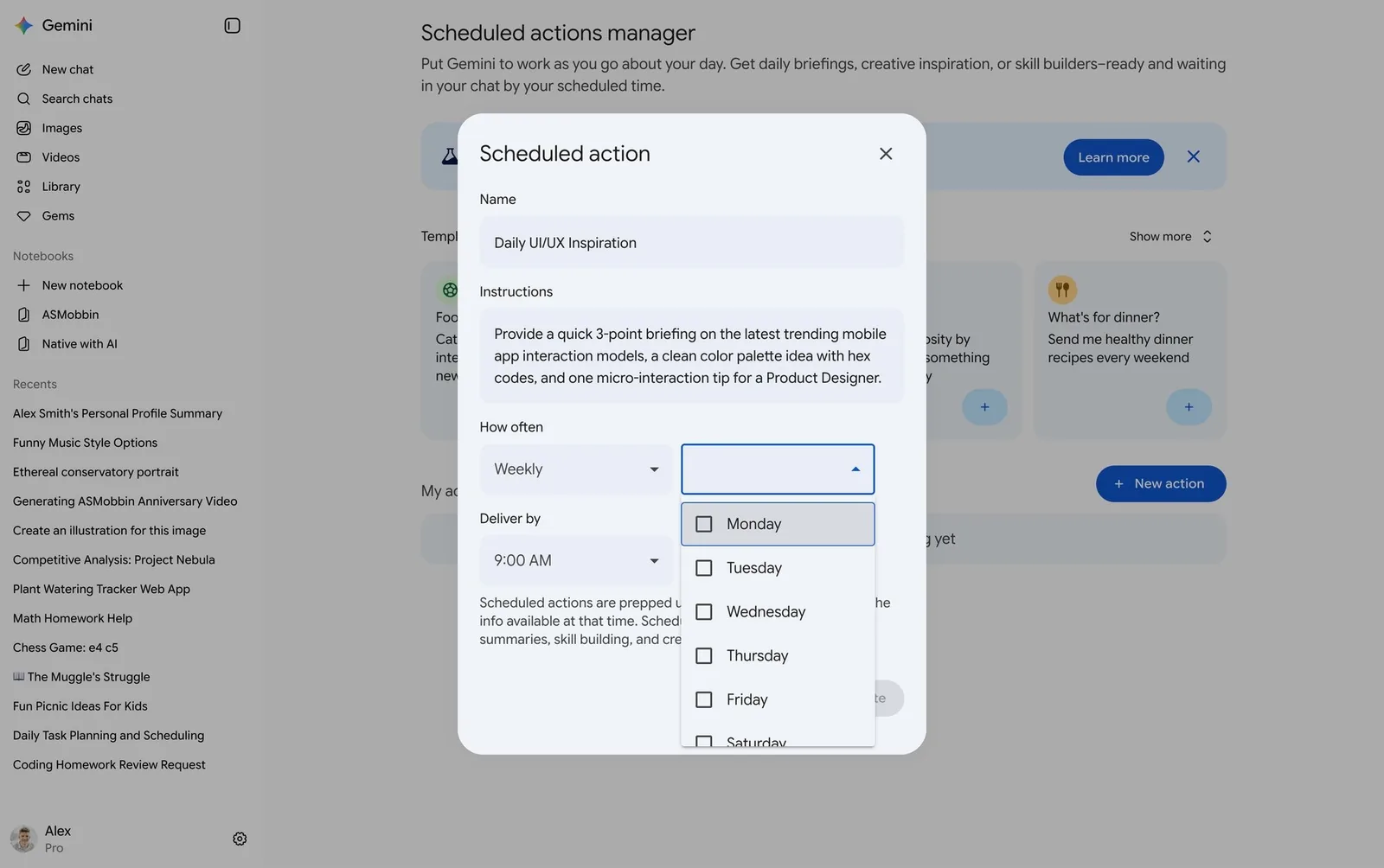
Task: Expand templates with Show more
Action: (x=1170, y=236)
